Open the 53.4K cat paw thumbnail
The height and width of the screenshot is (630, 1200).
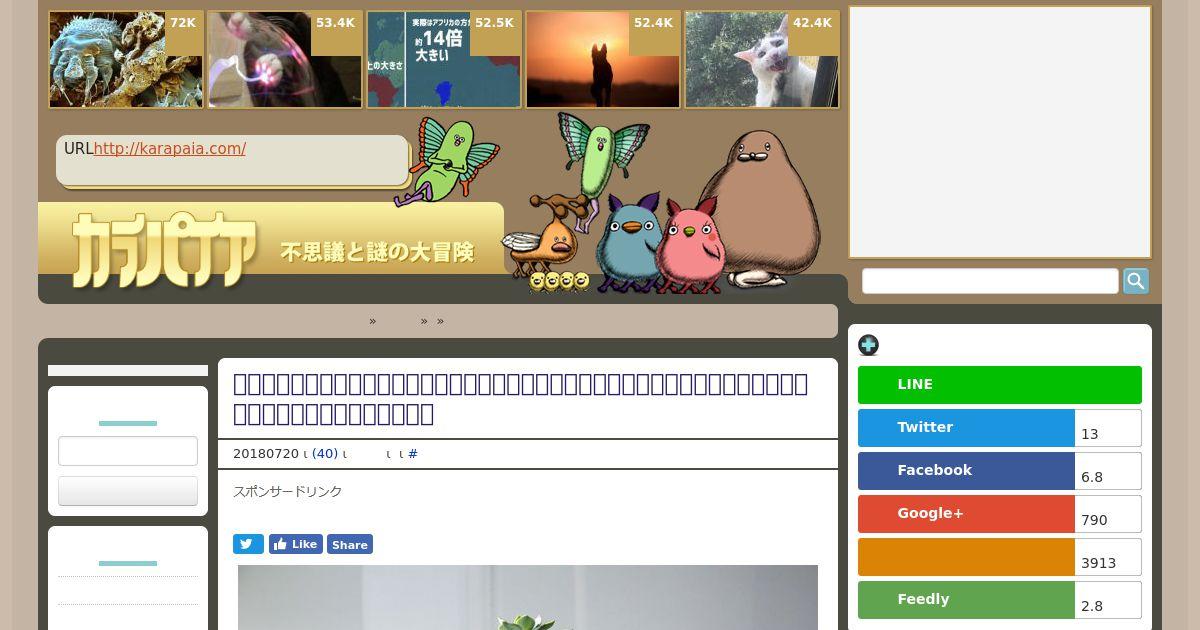(x=285, y=60)
